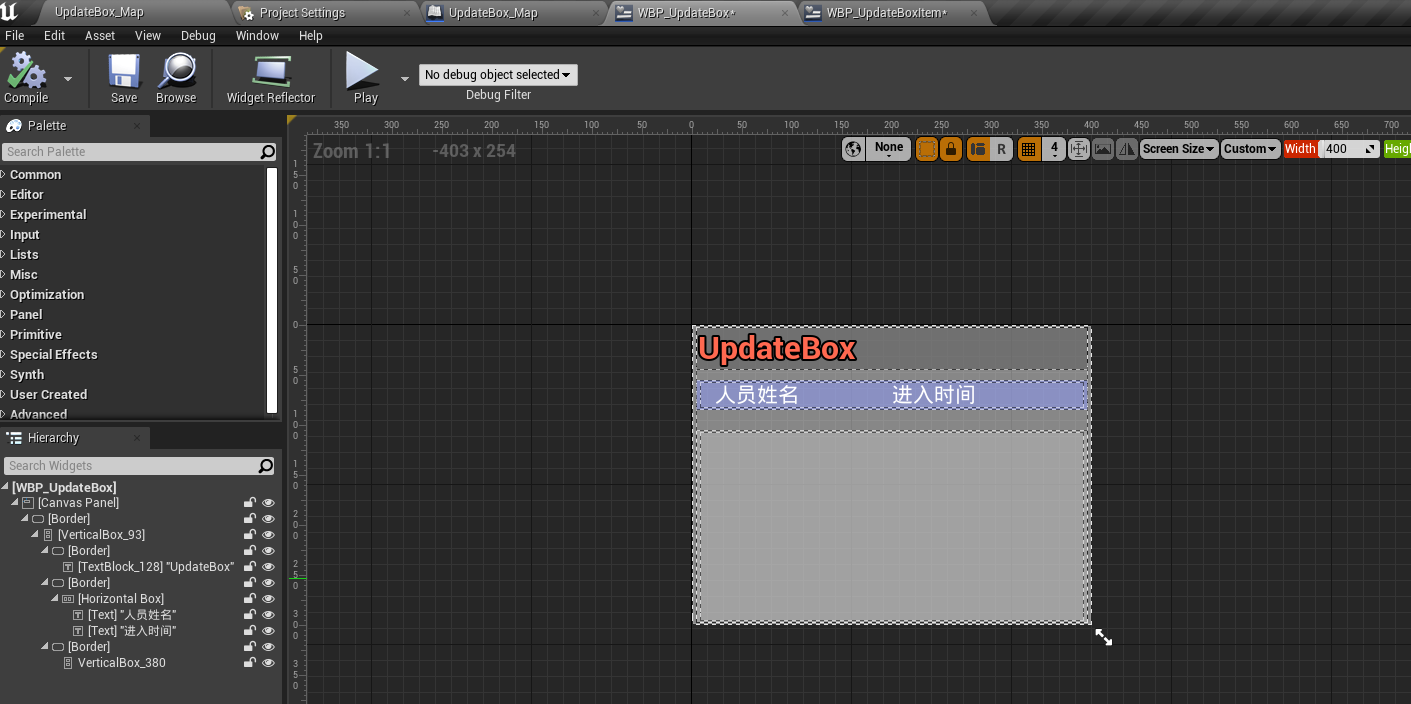Toggle grid snapping in the designer toolbar

tap(1029, 148)
